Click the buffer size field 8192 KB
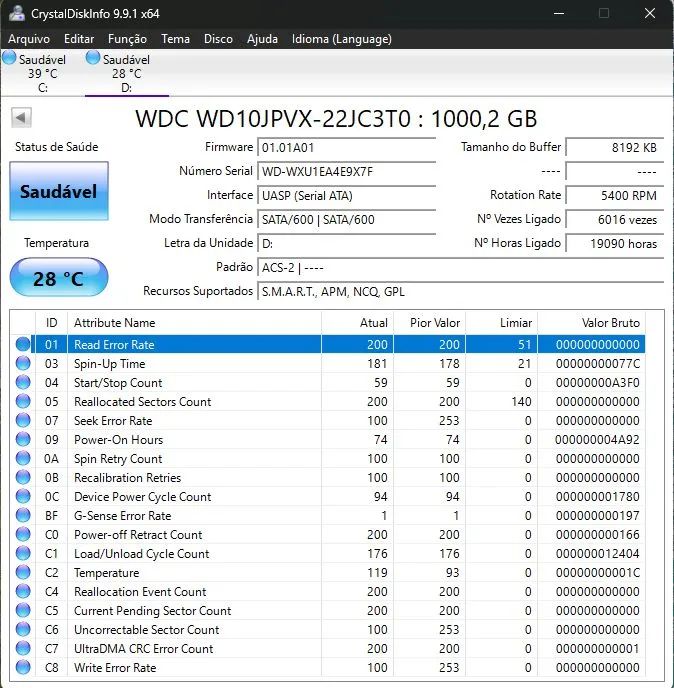The height and width of the screenshot is (688, 674). (x=615, y=147)
